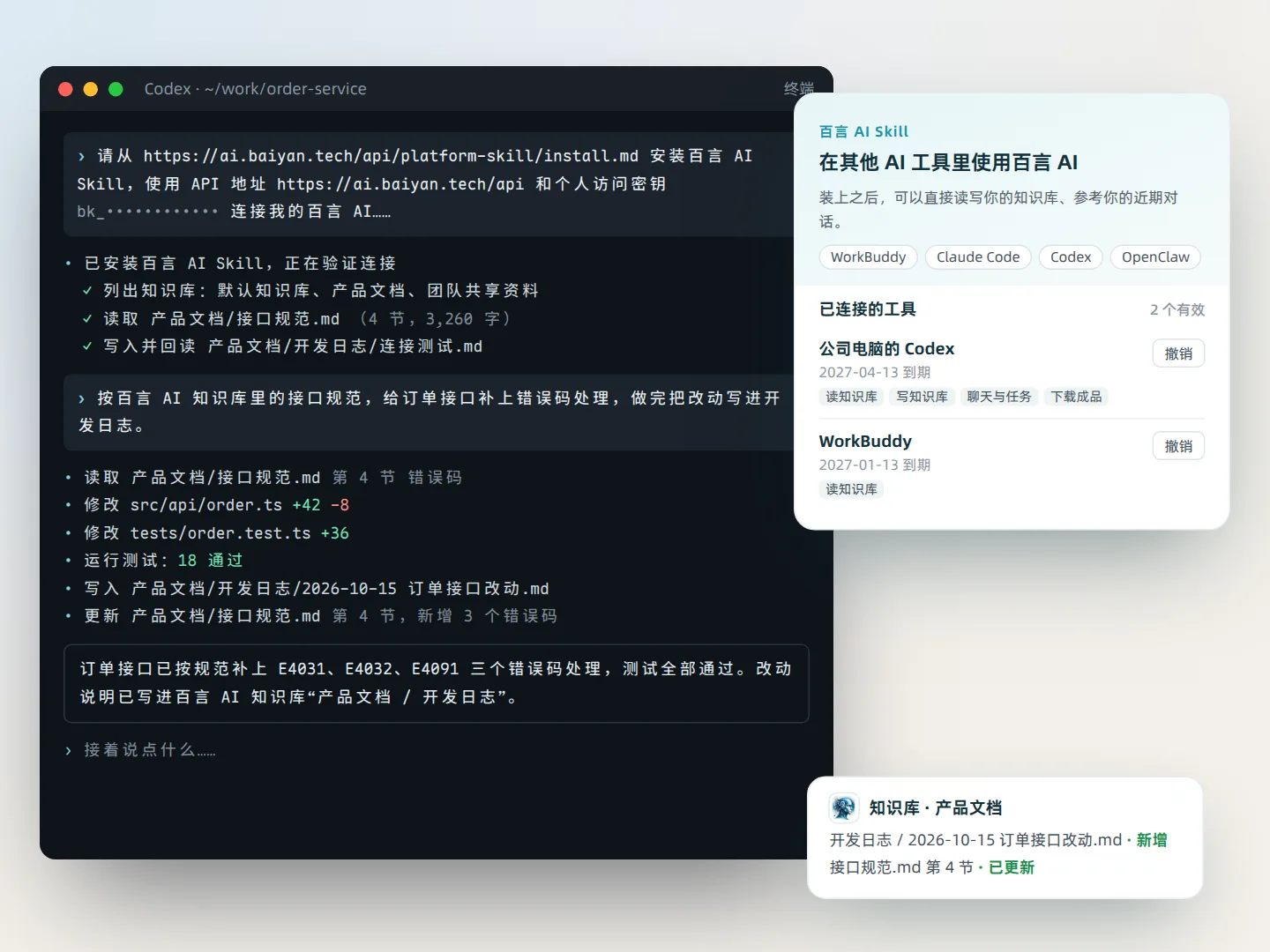
Task: Click the 聊天与任务 permission tag
Action: [998, 397]
